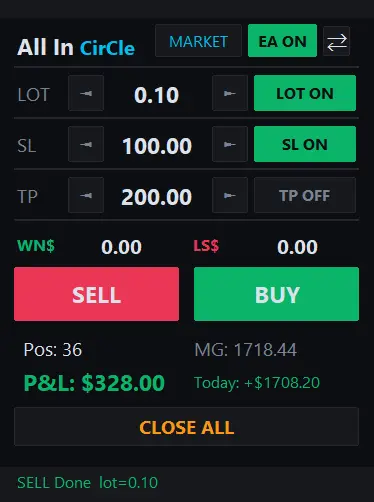The width and height of the screenshot is (374, 502).
Task: Increase TP value with right arrow
Action: point(230,195)
